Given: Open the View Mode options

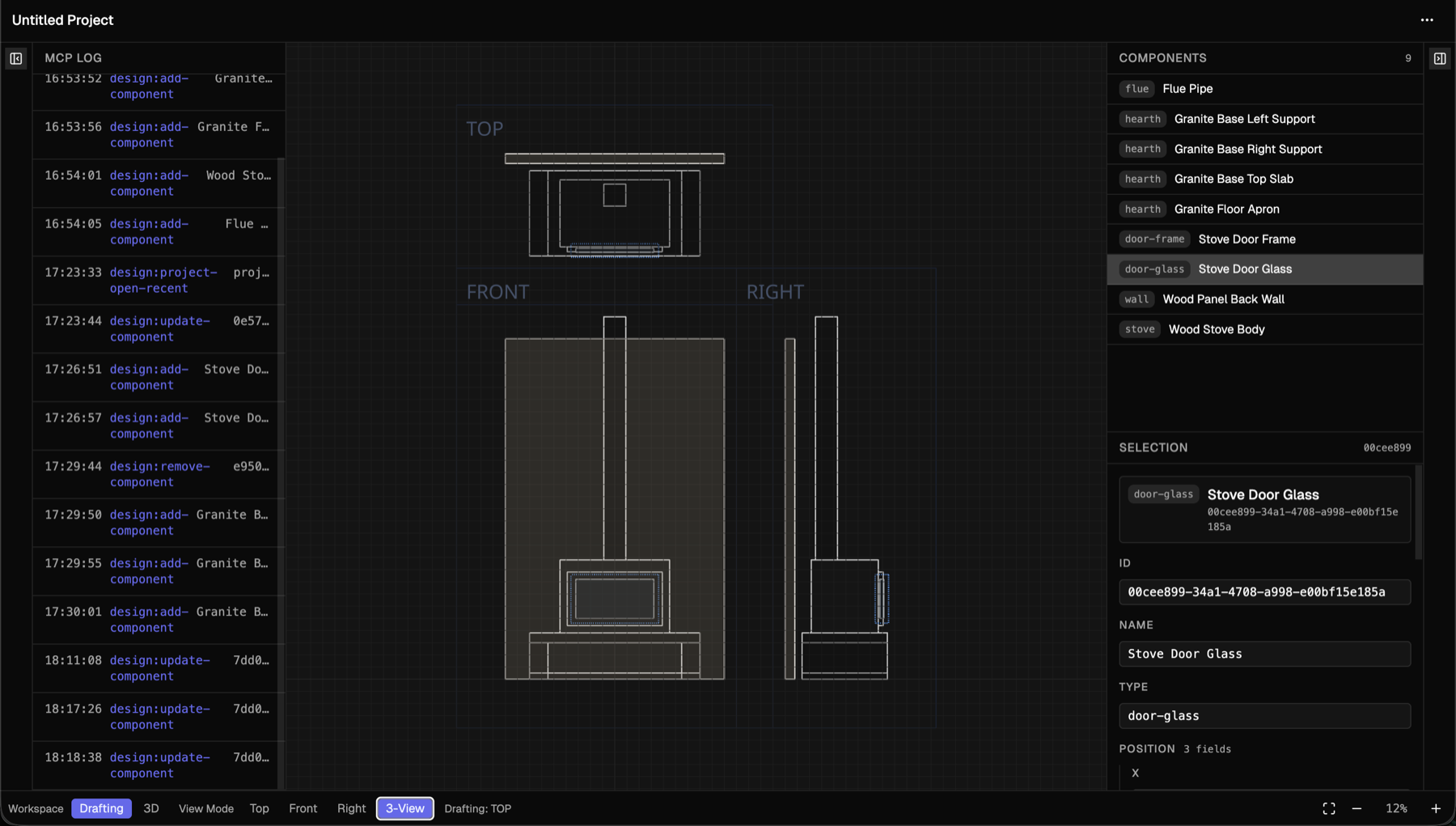Looking at the screenshot, I should click(x=206, y=808).
